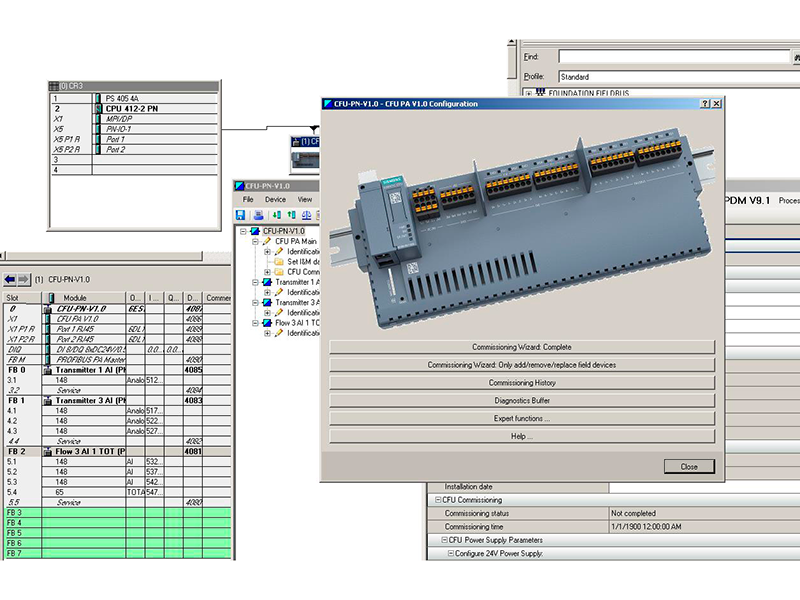
Task: Open the Profile dropdown showing Standard
Action: pyautogui.click(x=679, y=77)
